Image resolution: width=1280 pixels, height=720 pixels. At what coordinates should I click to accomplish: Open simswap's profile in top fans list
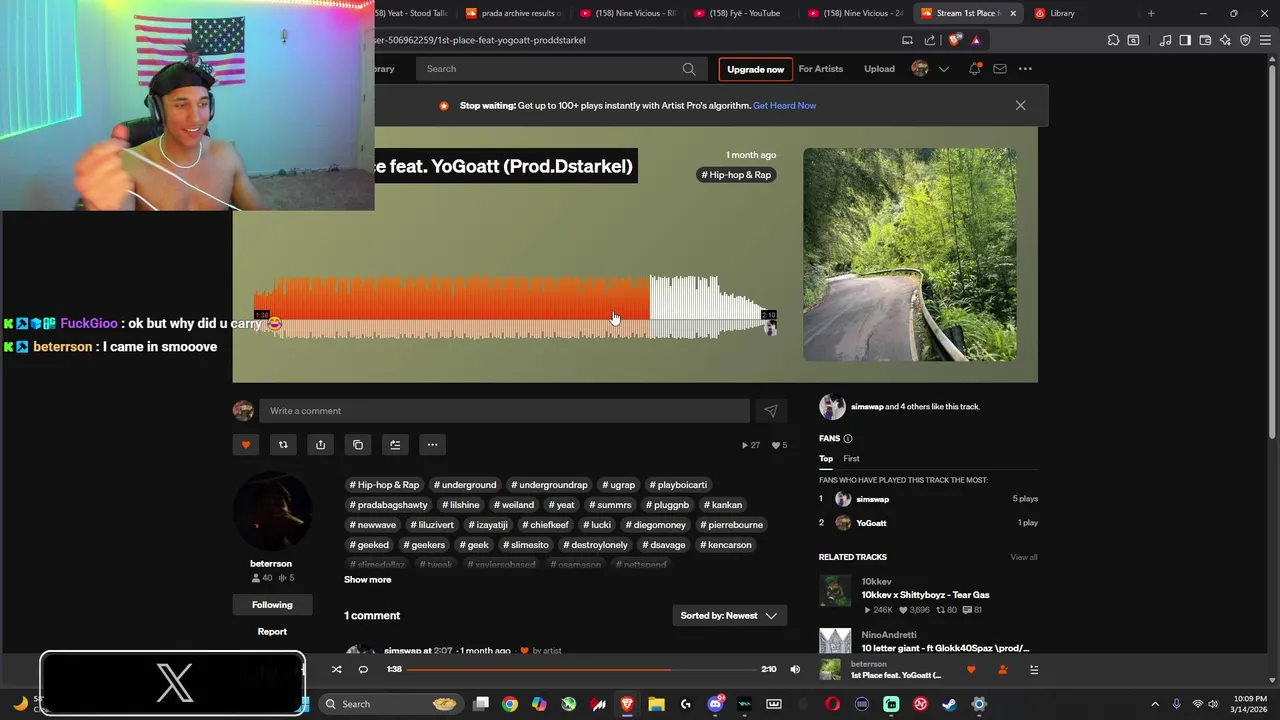click(x=872, y=499)
